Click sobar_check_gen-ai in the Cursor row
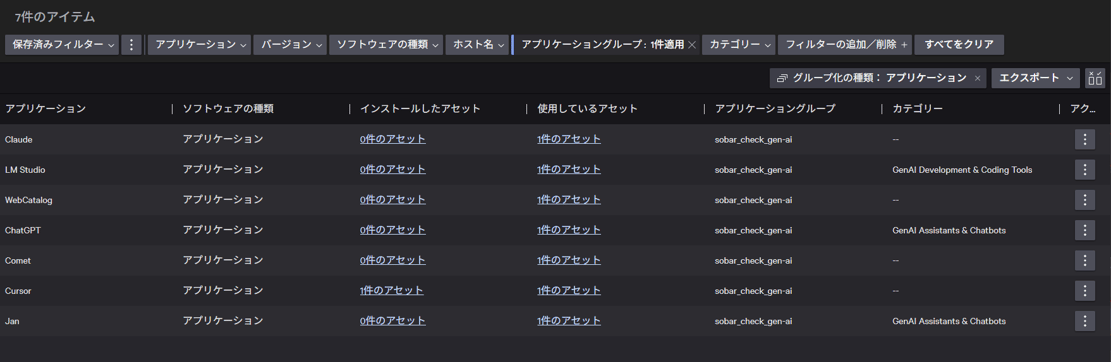 click(x=753, y=291)
